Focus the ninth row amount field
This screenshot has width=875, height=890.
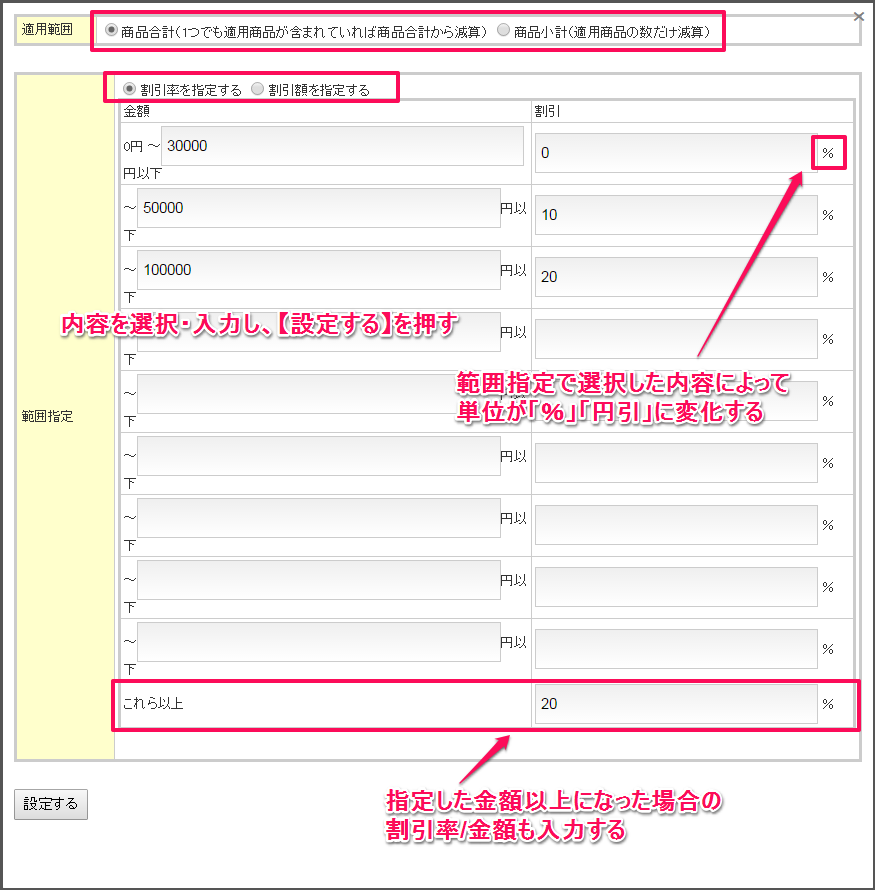coord(318,642)
